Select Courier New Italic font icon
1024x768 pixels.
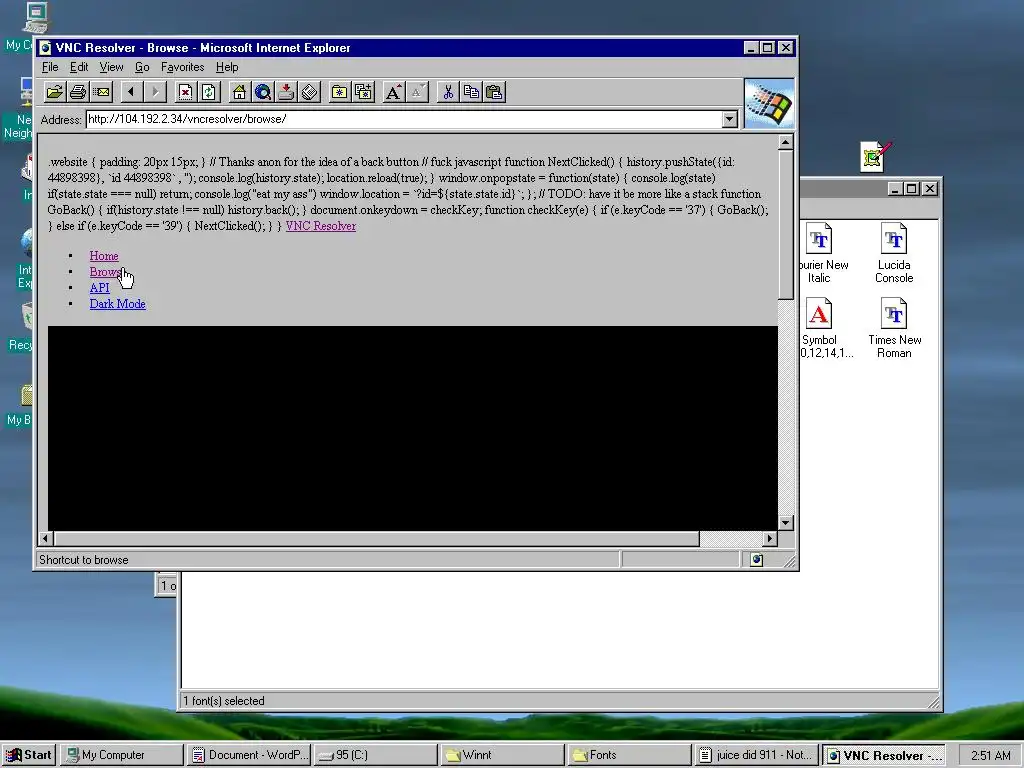click(x=820, y=253)
